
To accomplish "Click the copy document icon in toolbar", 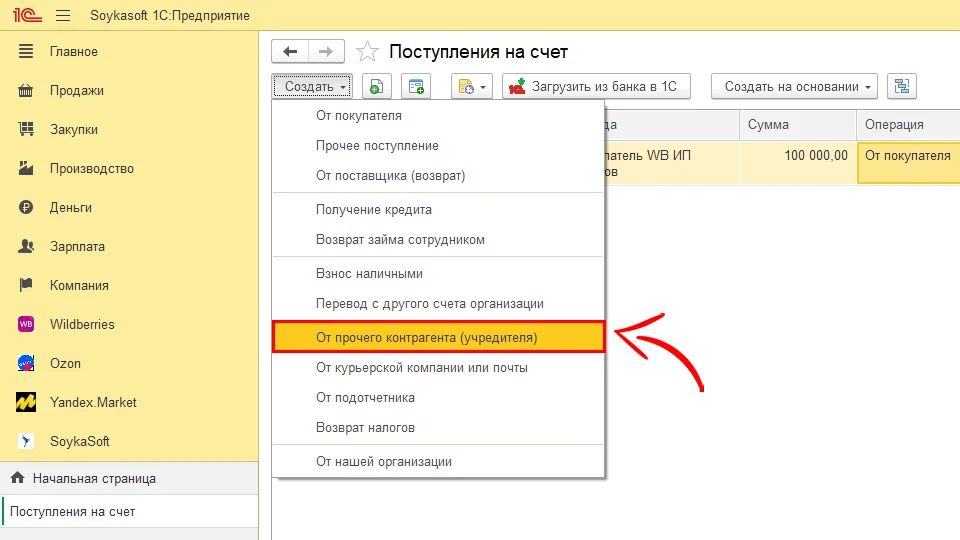I will [x=376, y=87].
